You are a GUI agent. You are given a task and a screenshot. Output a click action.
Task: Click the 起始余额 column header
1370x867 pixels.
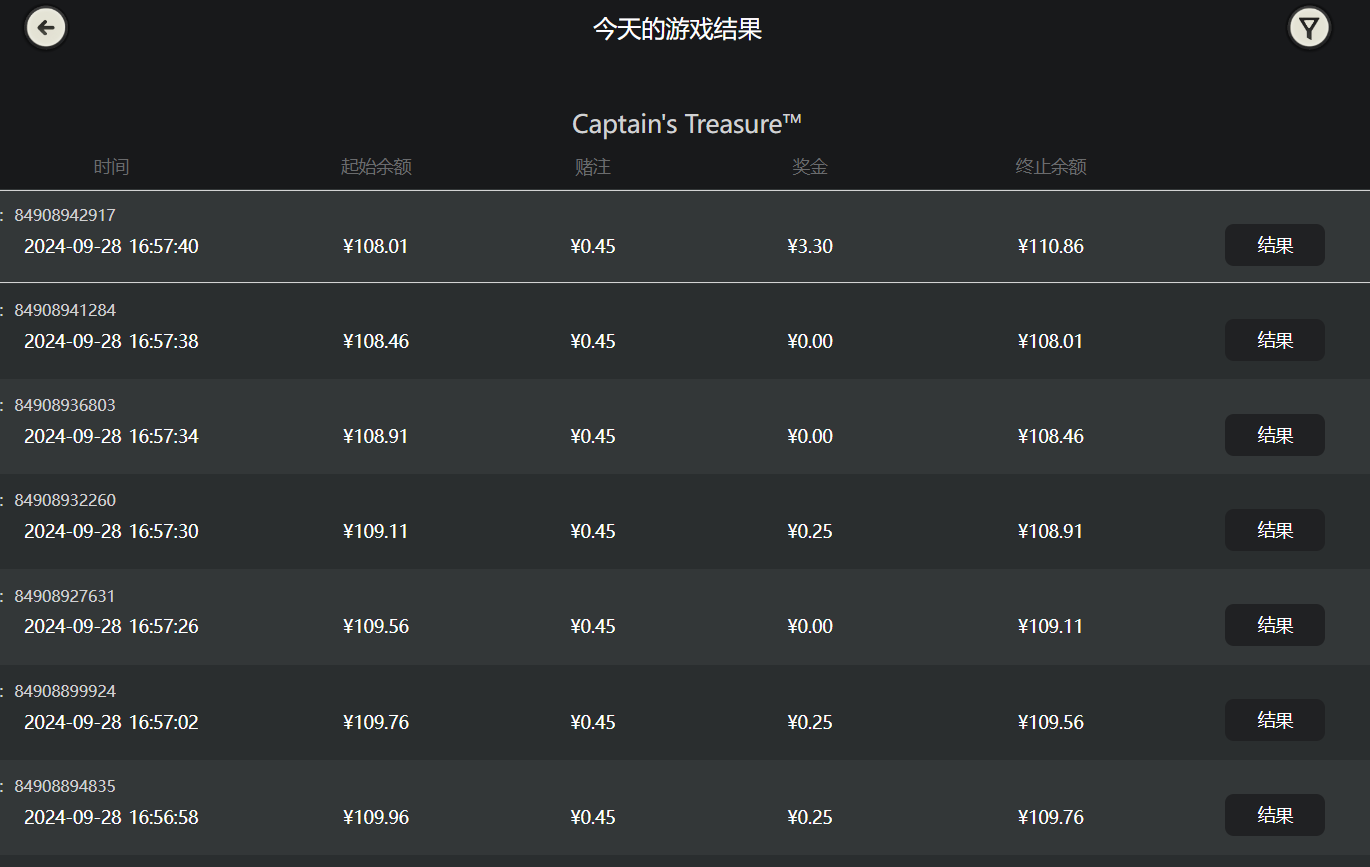(x=376, y=167)
